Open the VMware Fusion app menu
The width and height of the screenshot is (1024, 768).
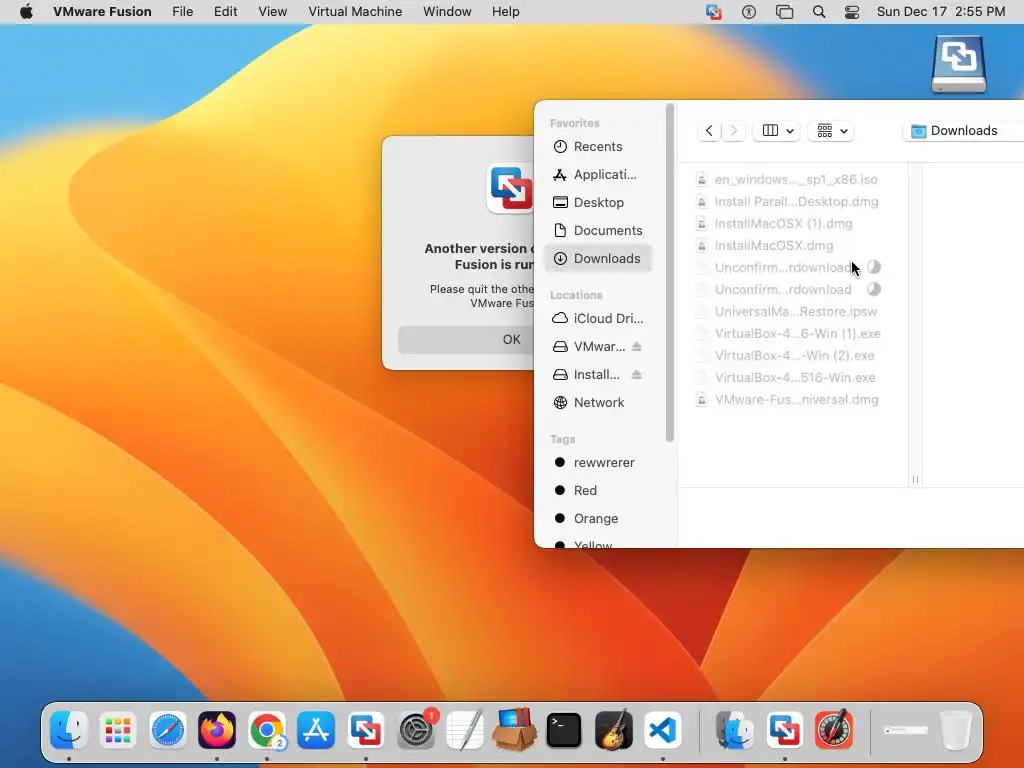coord(102,12)
